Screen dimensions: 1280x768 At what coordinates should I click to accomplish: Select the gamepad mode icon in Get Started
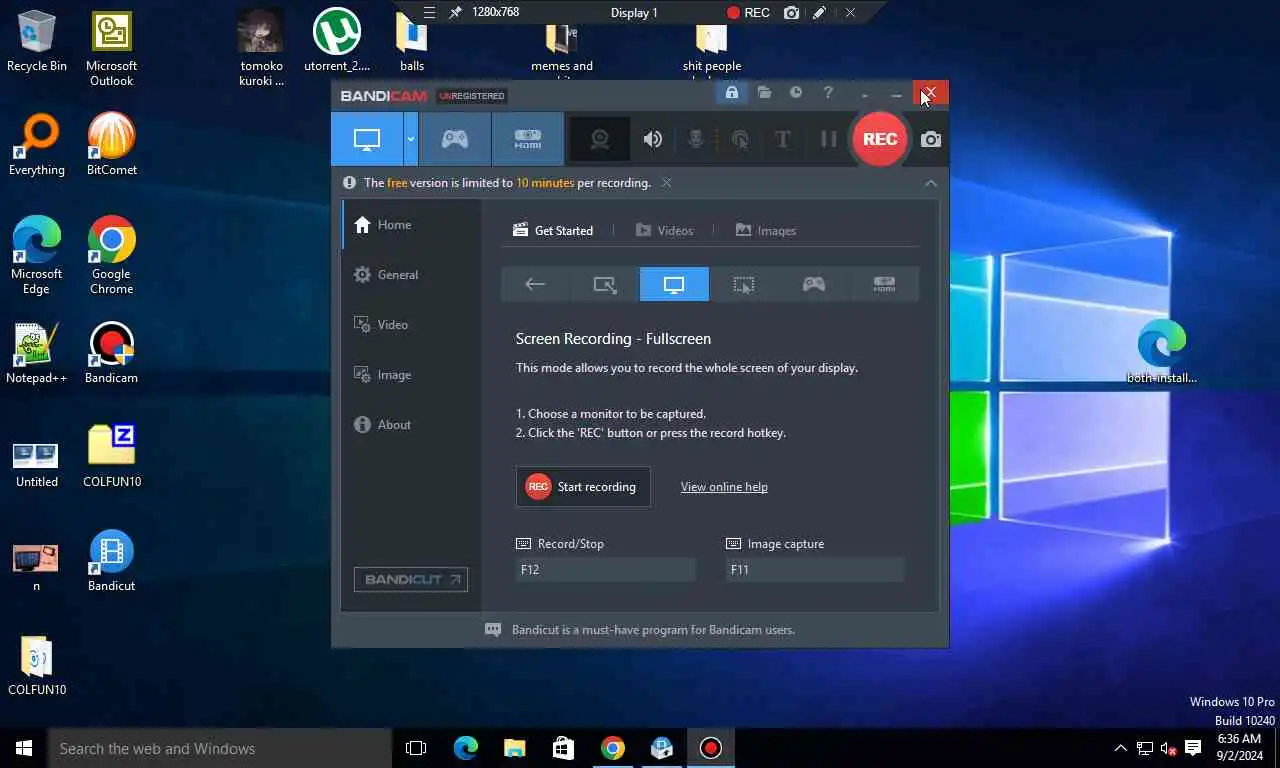tap(814, 284)
